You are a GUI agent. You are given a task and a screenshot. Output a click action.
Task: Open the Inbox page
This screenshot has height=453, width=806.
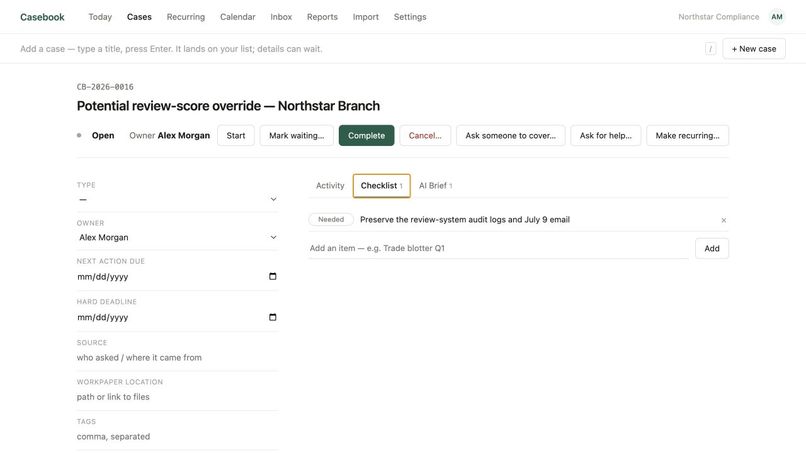(x=281, y=17)
